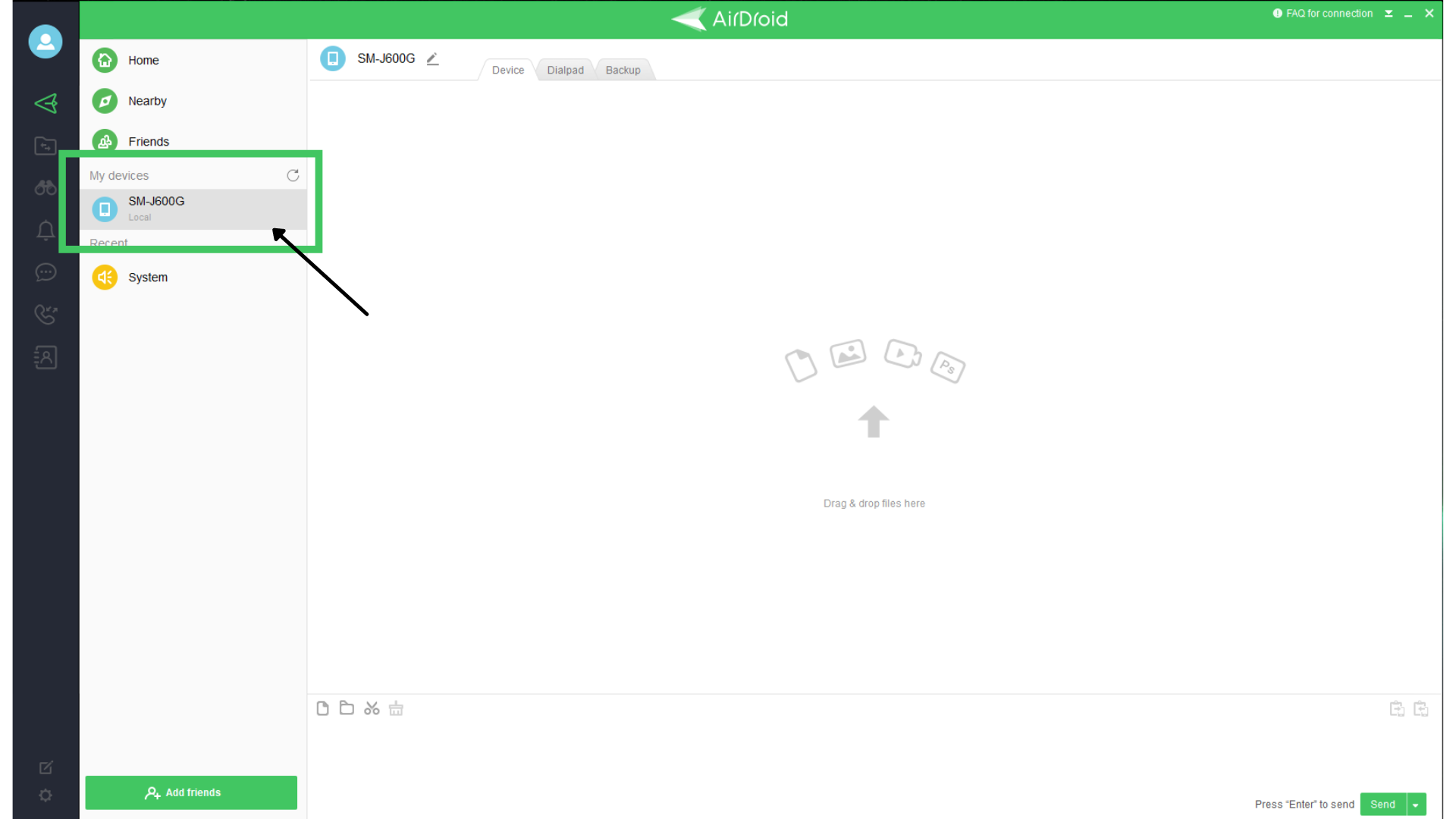Click Add friends green button
Image resolution: width=1456 pixels, height=819 pixels.
pos(191,792)
